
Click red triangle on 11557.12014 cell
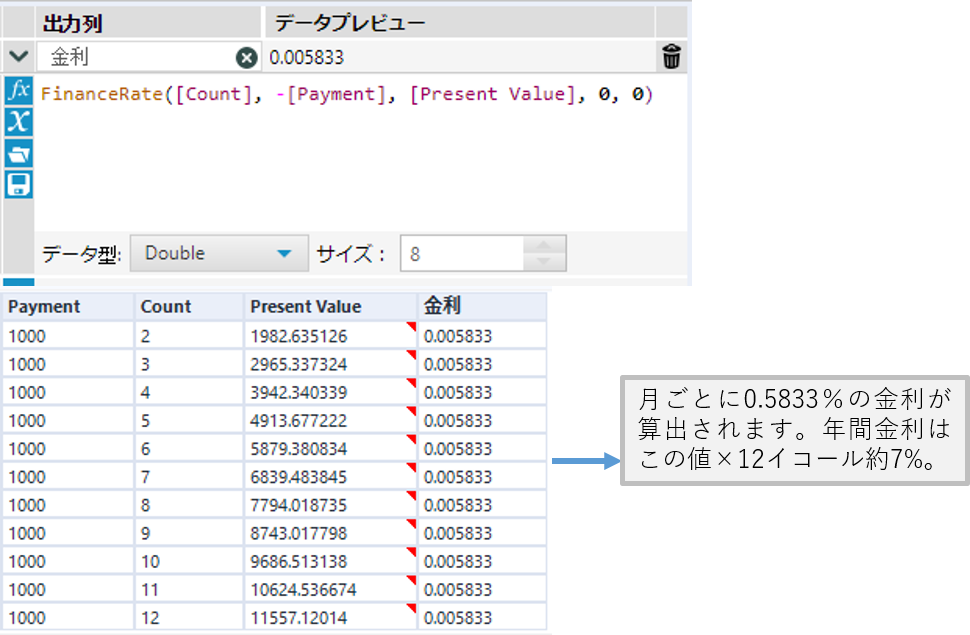(x=411, y=608)
